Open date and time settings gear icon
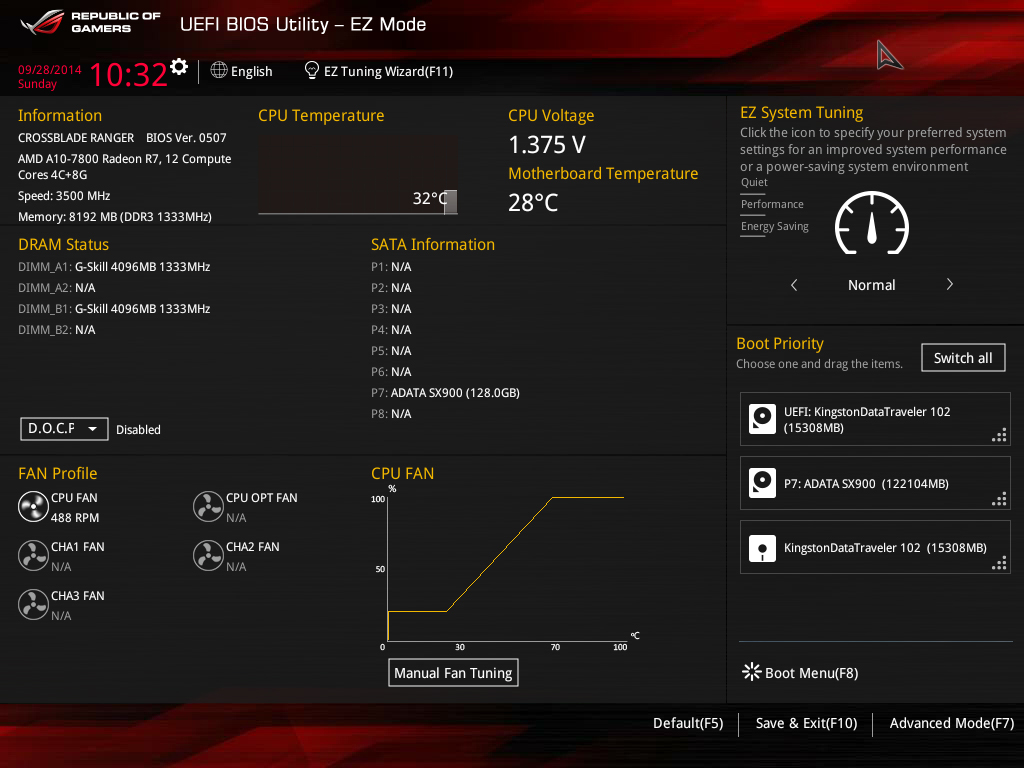This screenshot has height=768, width=1024. click(x=179, y=67)
